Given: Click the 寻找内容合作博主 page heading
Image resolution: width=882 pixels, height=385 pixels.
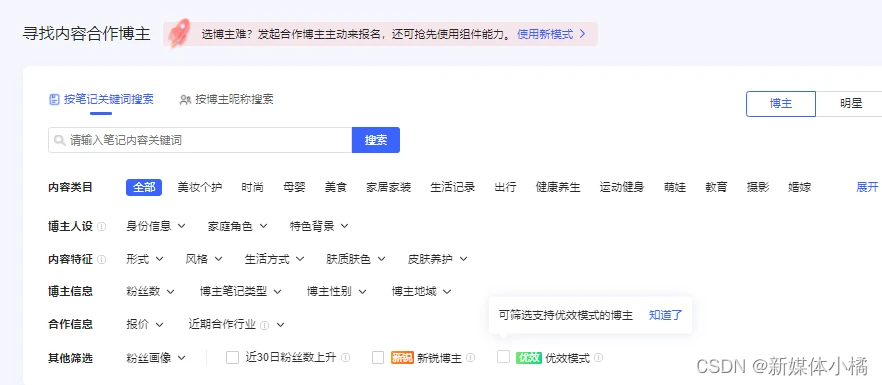Looking at the screenshot, I should point(87,34).
